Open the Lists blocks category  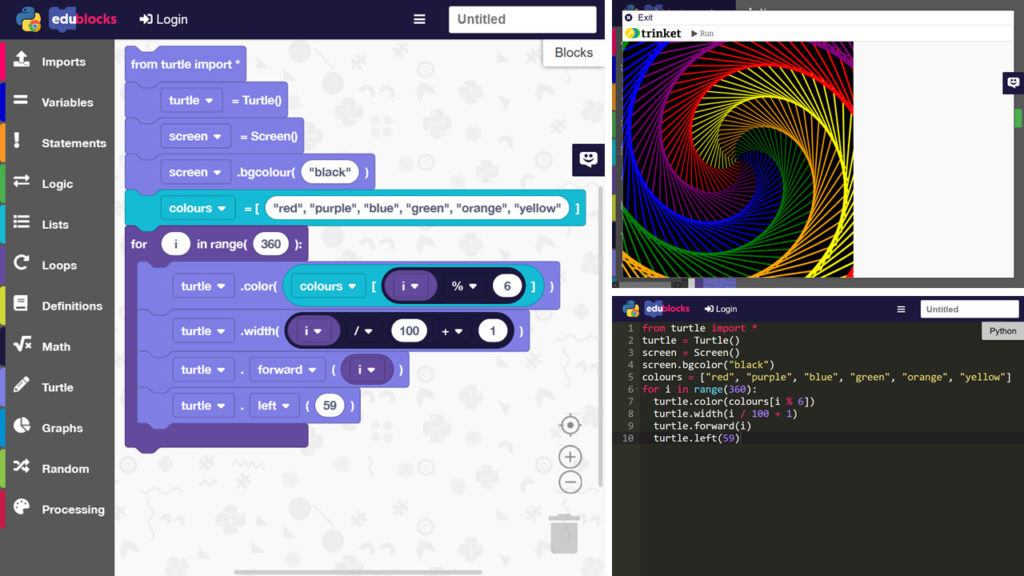tap(60, 224)
